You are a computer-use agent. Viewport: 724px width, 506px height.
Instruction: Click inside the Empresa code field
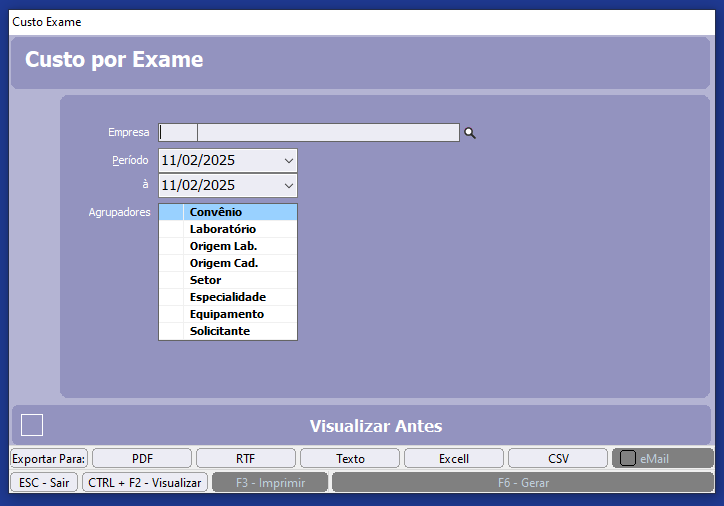(x=178, y=133)
